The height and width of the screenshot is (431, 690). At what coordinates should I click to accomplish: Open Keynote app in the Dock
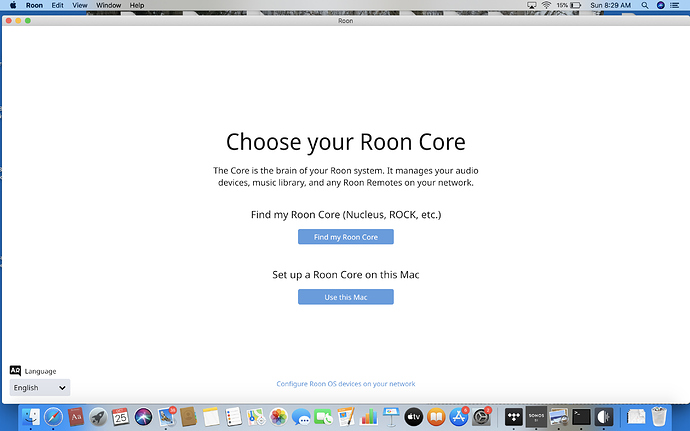tap(391, 416)
